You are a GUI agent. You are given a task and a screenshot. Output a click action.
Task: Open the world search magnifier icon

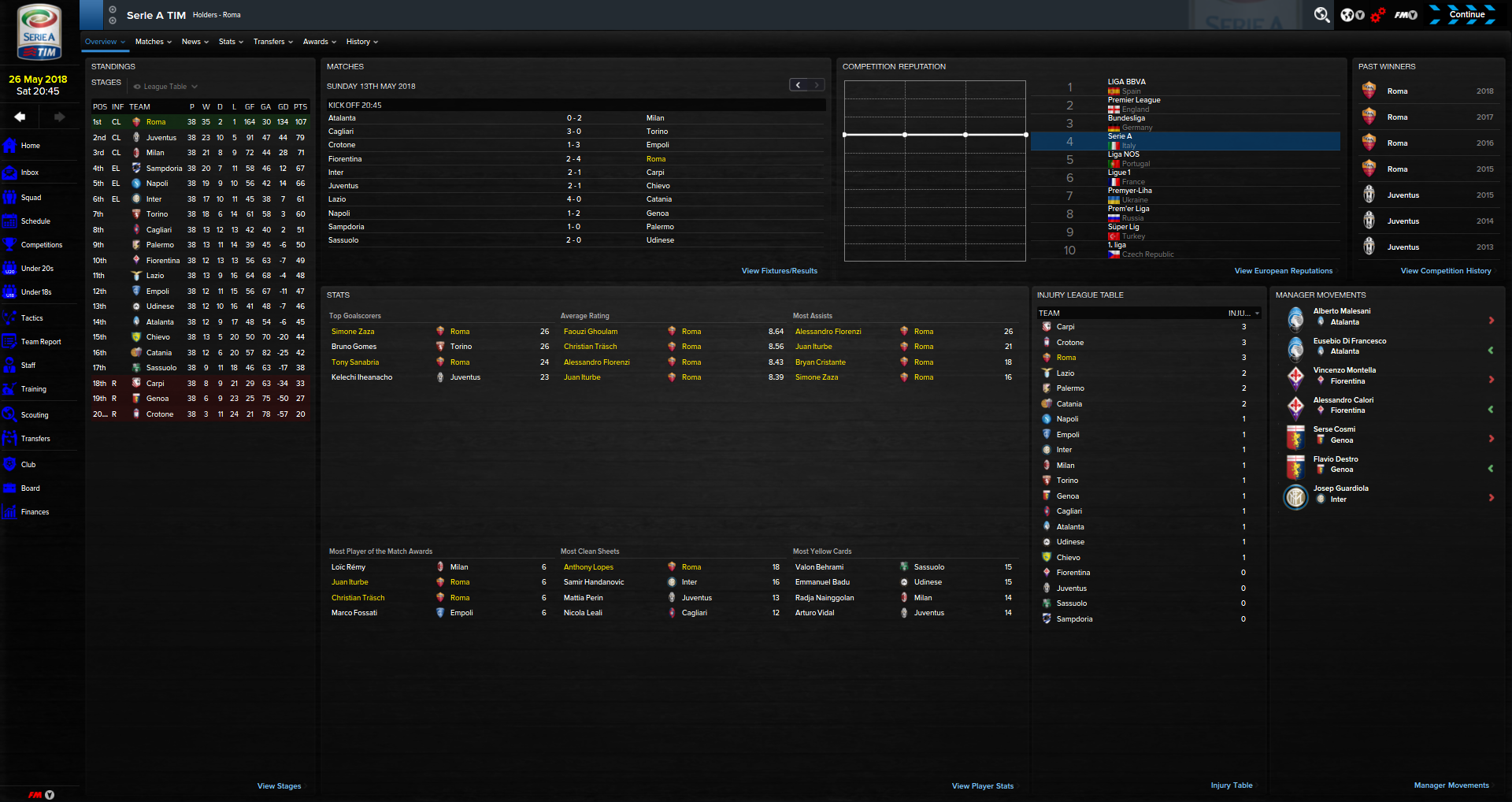coord(1321,15)
